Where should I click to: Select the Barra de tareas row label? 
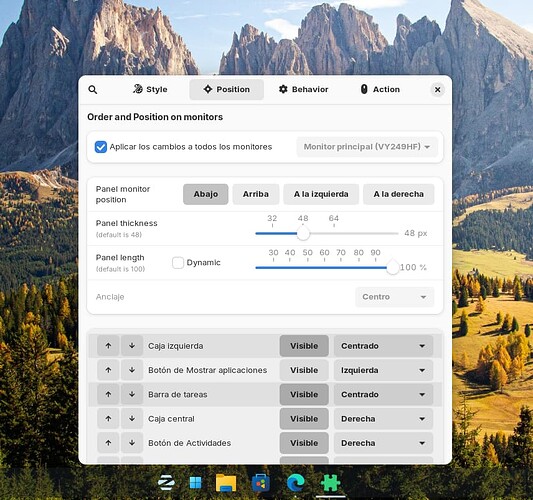tap(177, 395)
